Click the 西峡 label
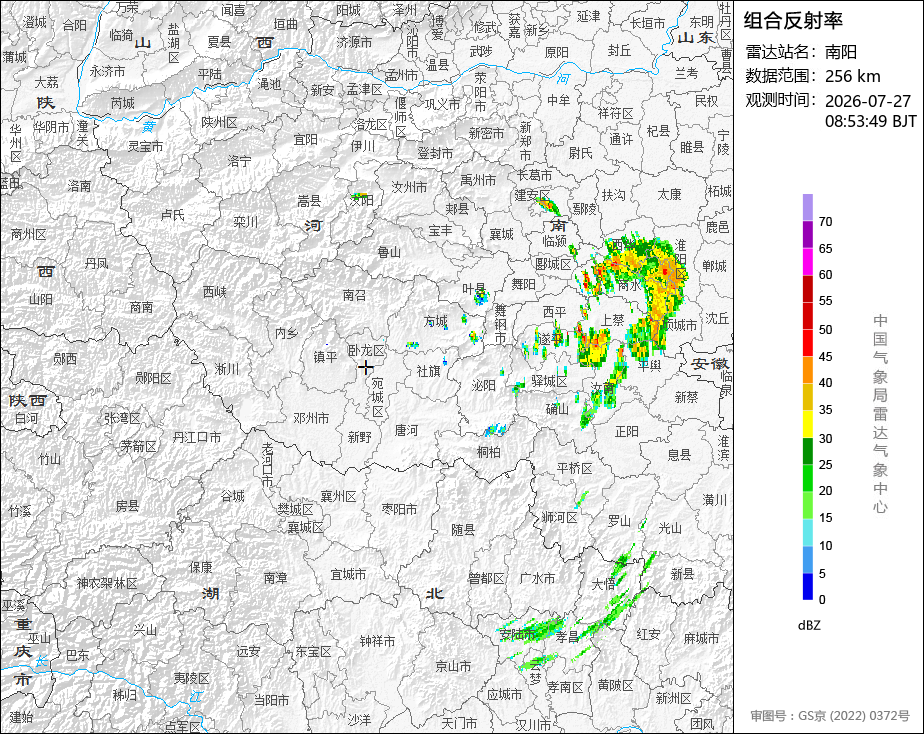 (214, 292)
